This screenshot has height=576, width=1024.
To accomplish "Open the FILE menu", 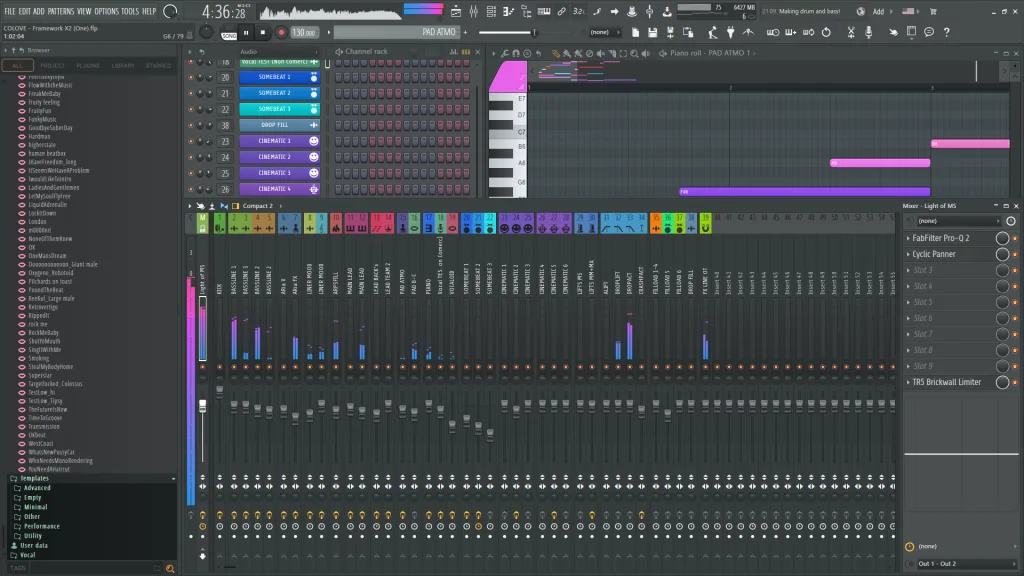I will (10, 11).
